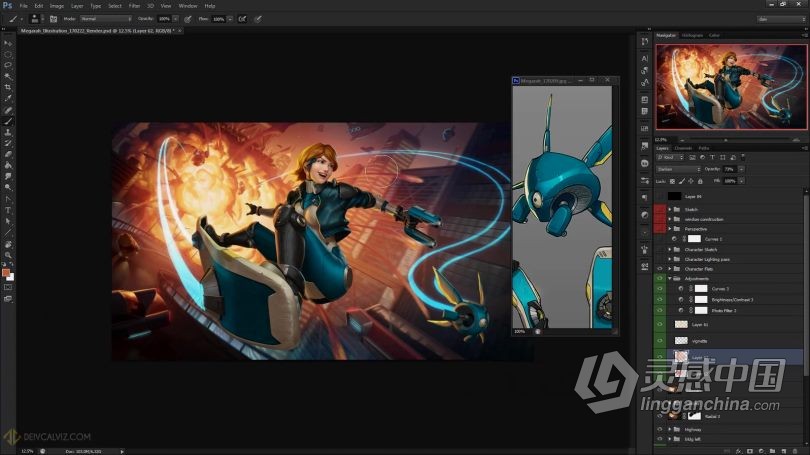Image resolution: width=810 pixels, height=455 pixels.
Task: Select the Path Selection tool
Action: click(x=8, y=221)
